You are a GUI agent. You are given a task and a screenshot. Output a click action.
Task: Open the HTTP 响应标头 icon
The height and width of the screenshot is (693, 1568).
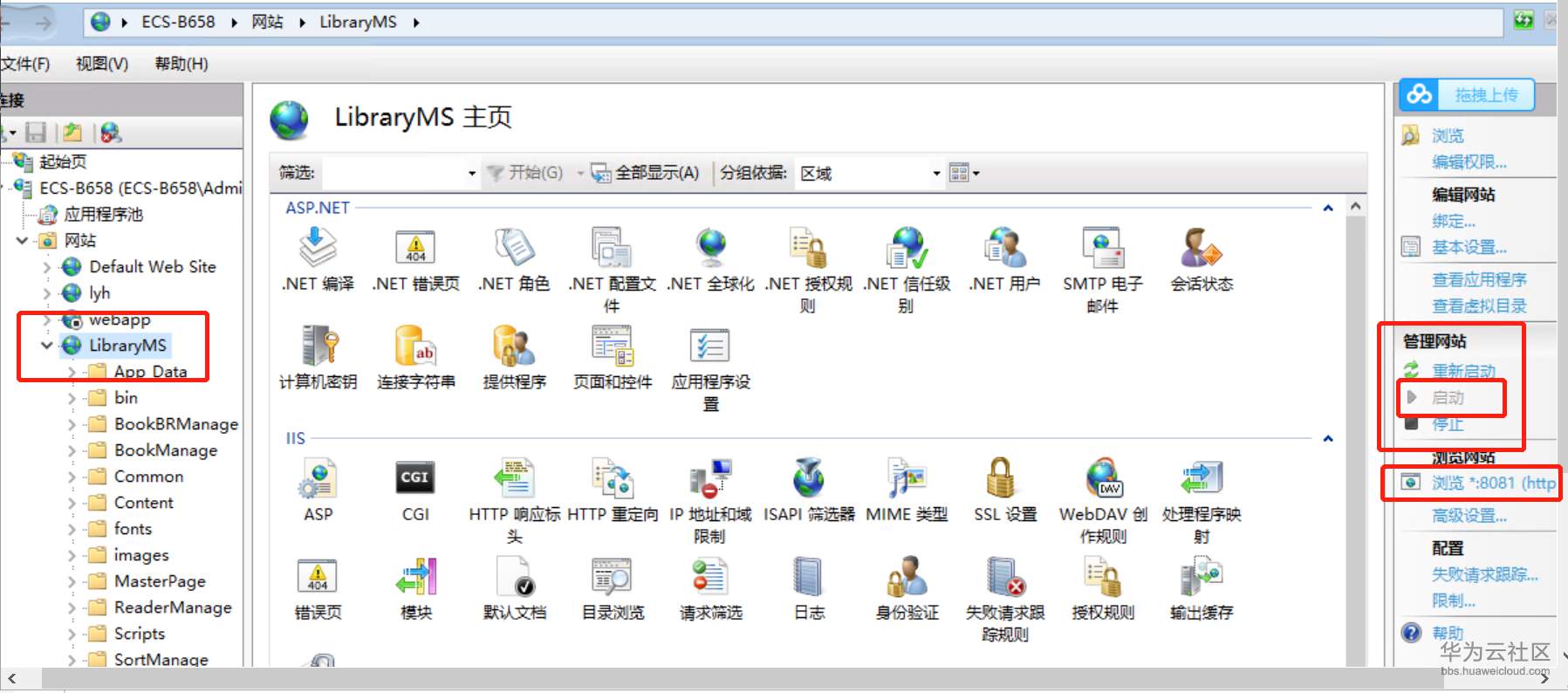514,478
